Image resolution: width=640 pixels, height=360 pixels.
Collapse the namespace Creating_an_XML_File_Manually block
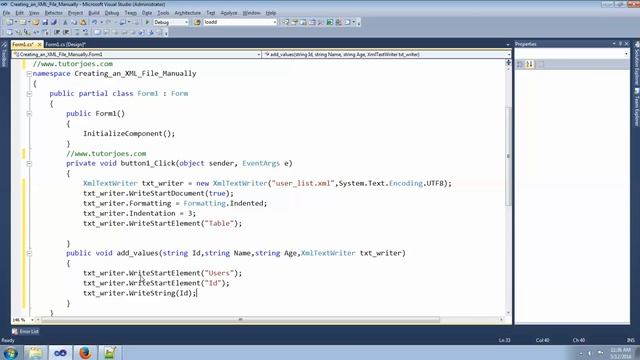(29, 74)
